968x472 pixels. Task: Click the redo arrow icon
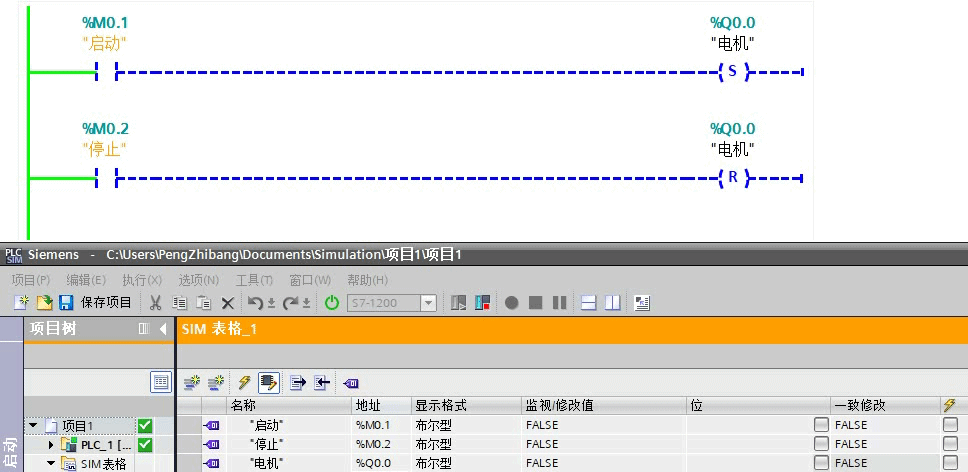290,303
